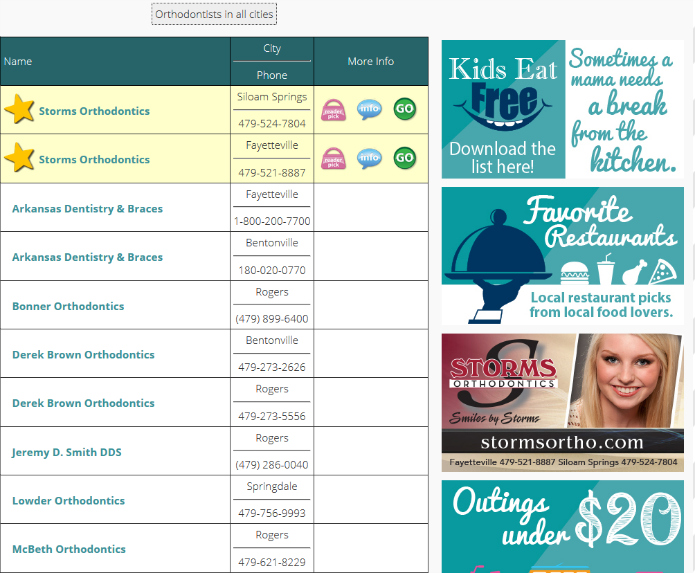Screen dimensions: 695x573
Task: Click the phone number 479-524-7804 in the table
Action: [272, 124]
